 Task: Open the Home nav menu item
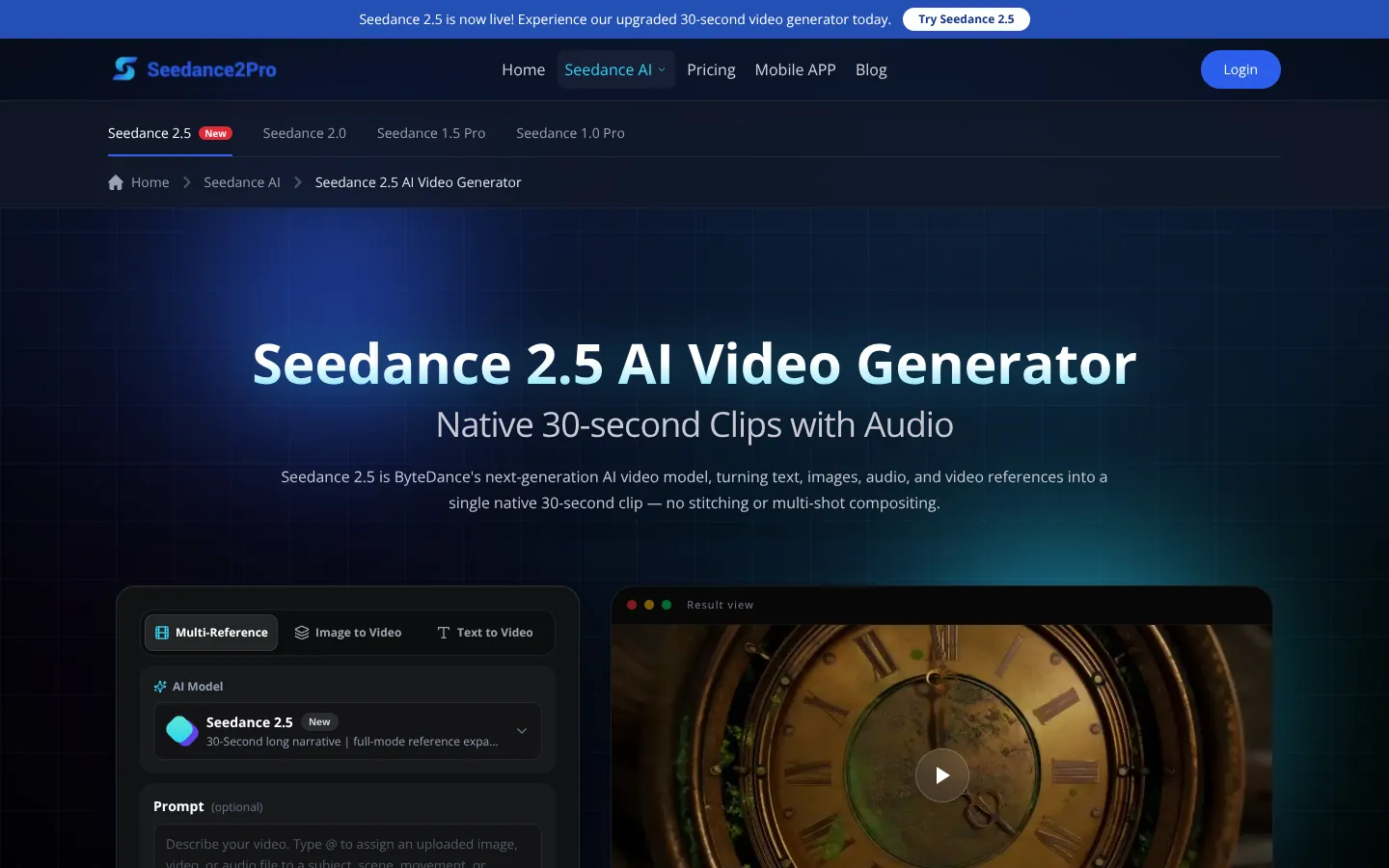pos(524,69)
